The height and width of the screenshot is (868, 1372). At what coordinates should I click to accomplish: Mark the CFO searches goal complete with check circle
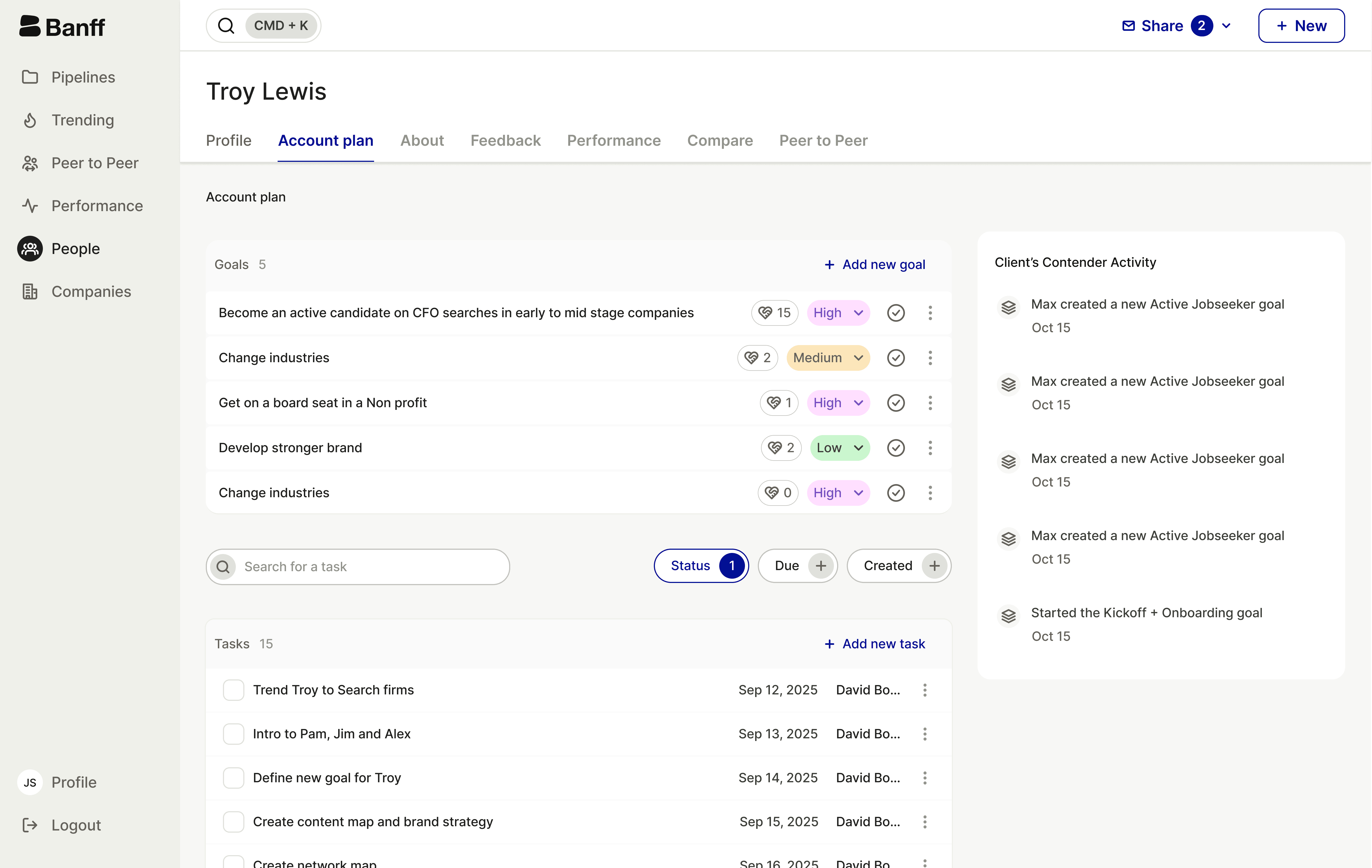(896, 313)
